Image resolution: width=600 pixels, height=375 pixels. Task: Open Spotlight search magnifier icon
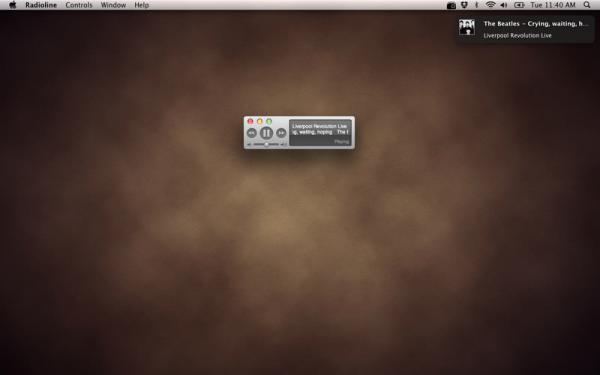click(x=587, y=5)
